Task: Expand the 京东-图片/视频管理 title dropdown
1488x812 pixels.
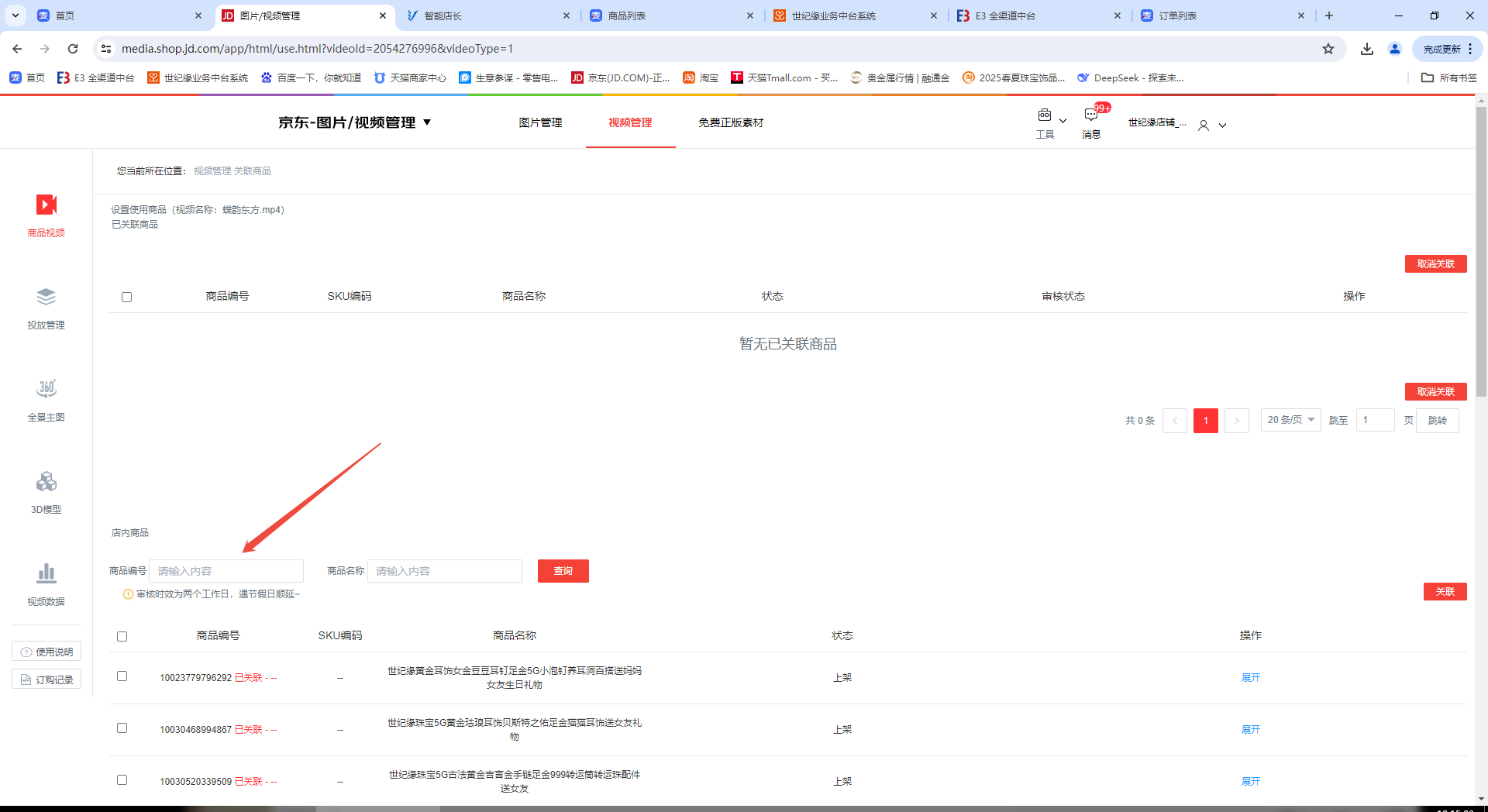Action: pos(427,122)
